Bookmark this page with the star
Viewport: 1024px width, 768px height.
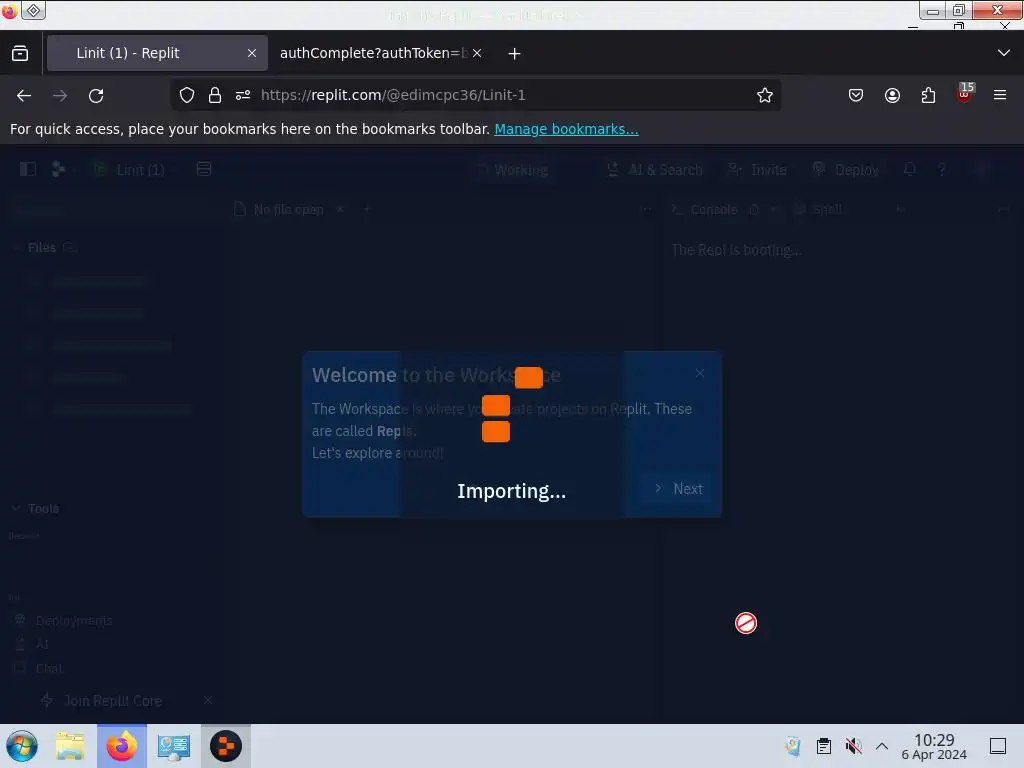tap(765, 95)
